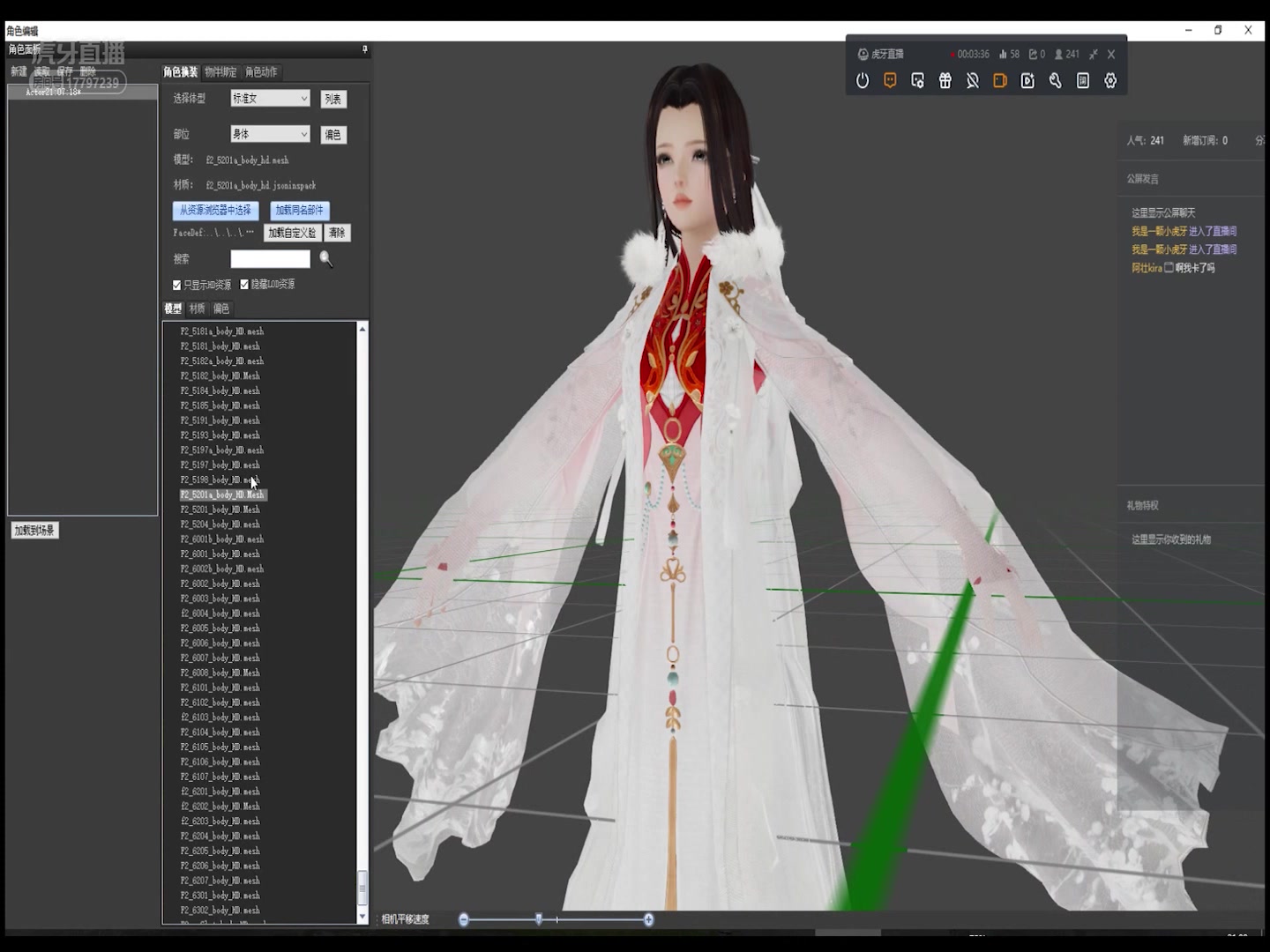Select F2_5181a_body_HD.mesh in list
The height and width of the screenshot is (952, 1270).
[222, 331]
